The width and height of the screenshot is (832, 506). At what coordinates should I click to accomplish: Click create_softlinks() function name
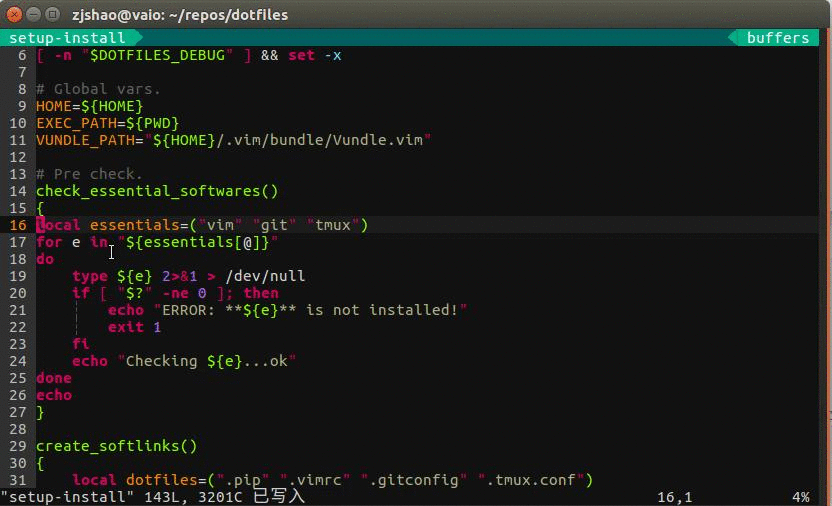coord(117,446)
